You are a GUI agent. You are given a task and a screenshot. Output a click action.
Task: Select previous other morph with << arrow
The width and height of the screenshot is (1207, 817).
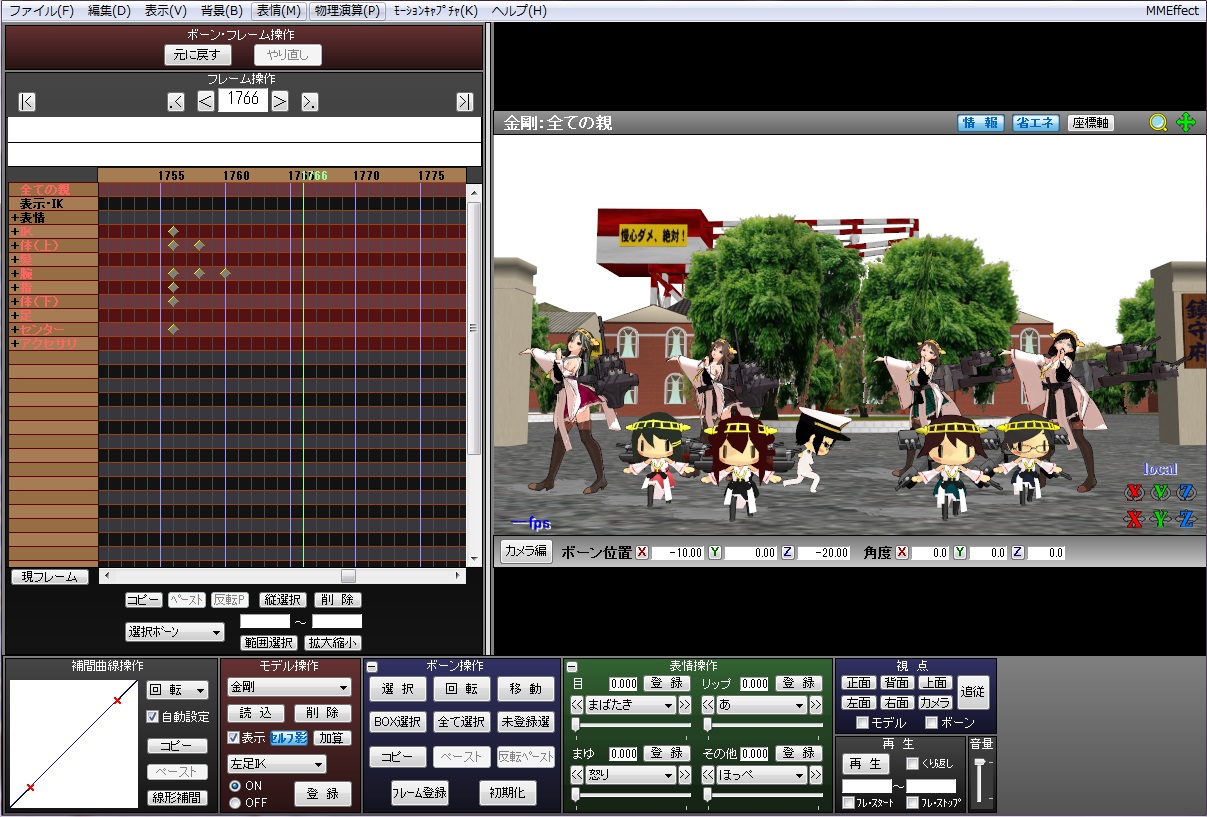point(709,775)
